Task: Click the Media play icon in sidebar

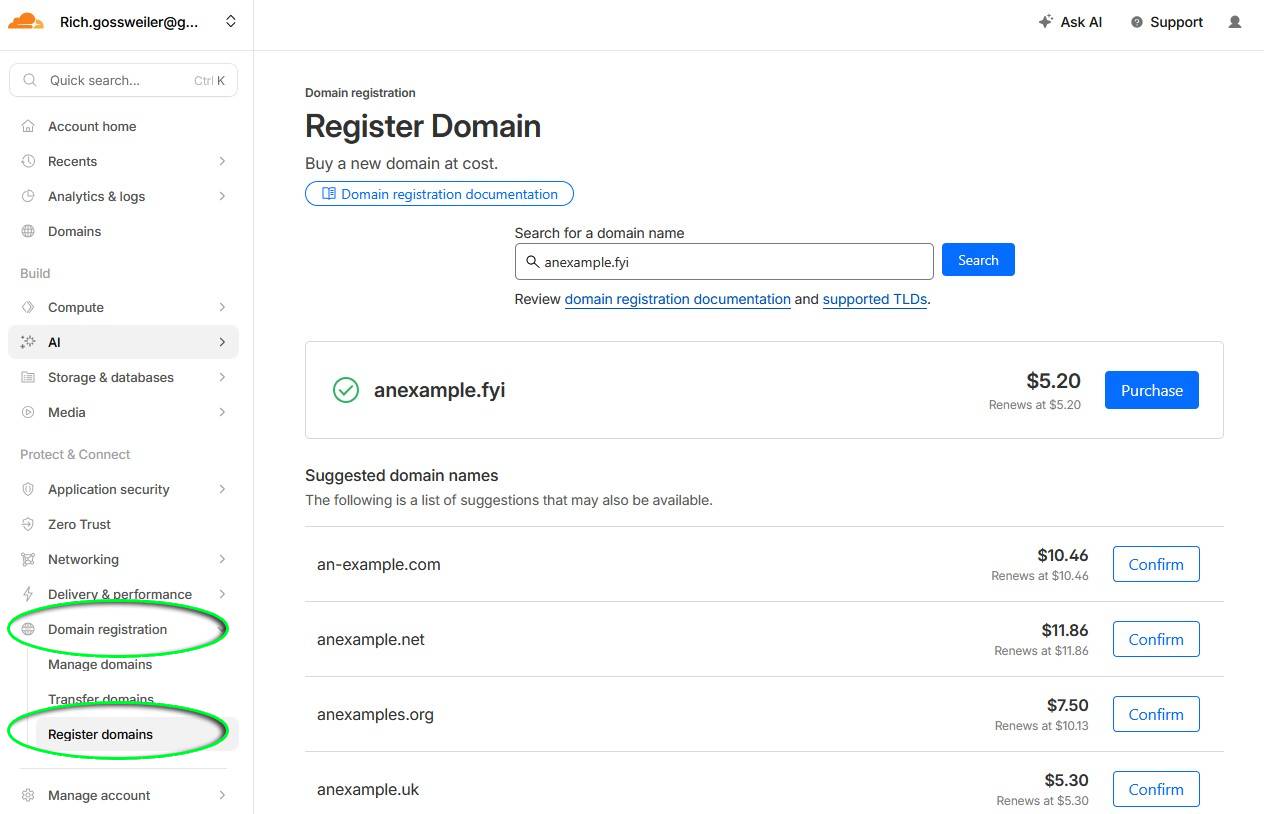Action: coord(28,412)
